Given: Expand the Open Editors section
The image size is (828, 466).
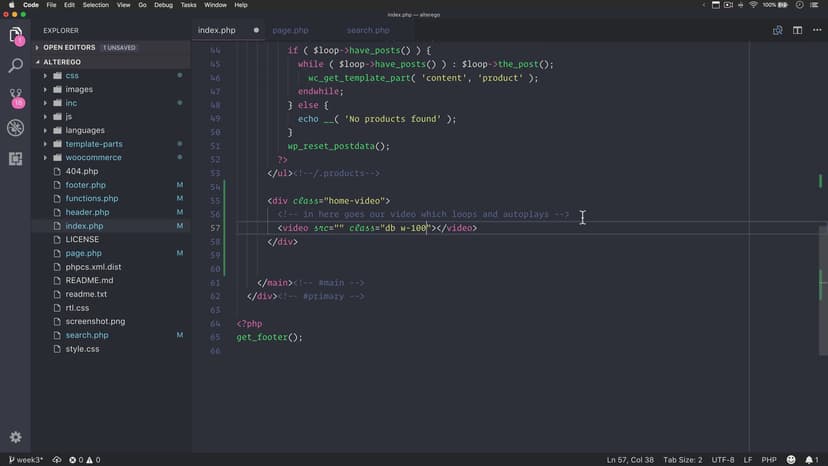Looking at the screenshot, I should pyautogui.click(x=68, y=47).
